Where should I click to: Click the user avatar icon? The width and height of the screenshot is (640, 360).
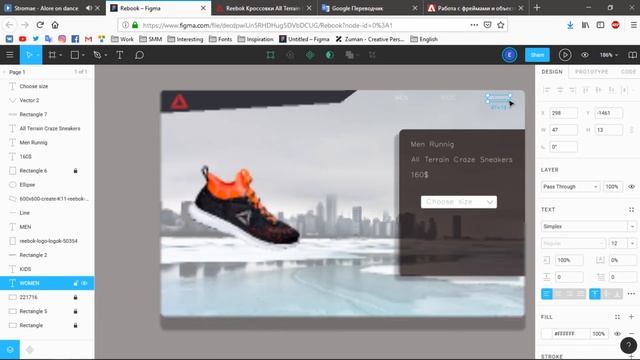pos(509,55)
